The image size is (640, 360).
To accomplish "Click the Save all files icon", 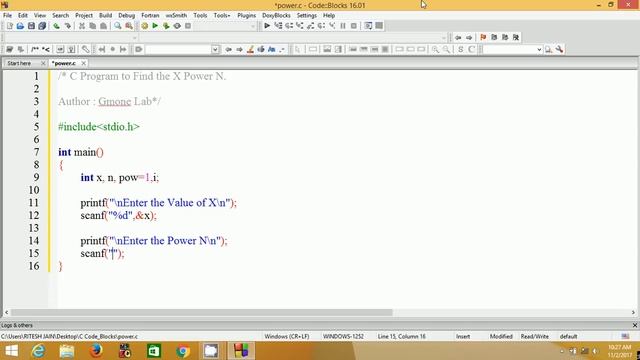I will [x=42, y=26].
